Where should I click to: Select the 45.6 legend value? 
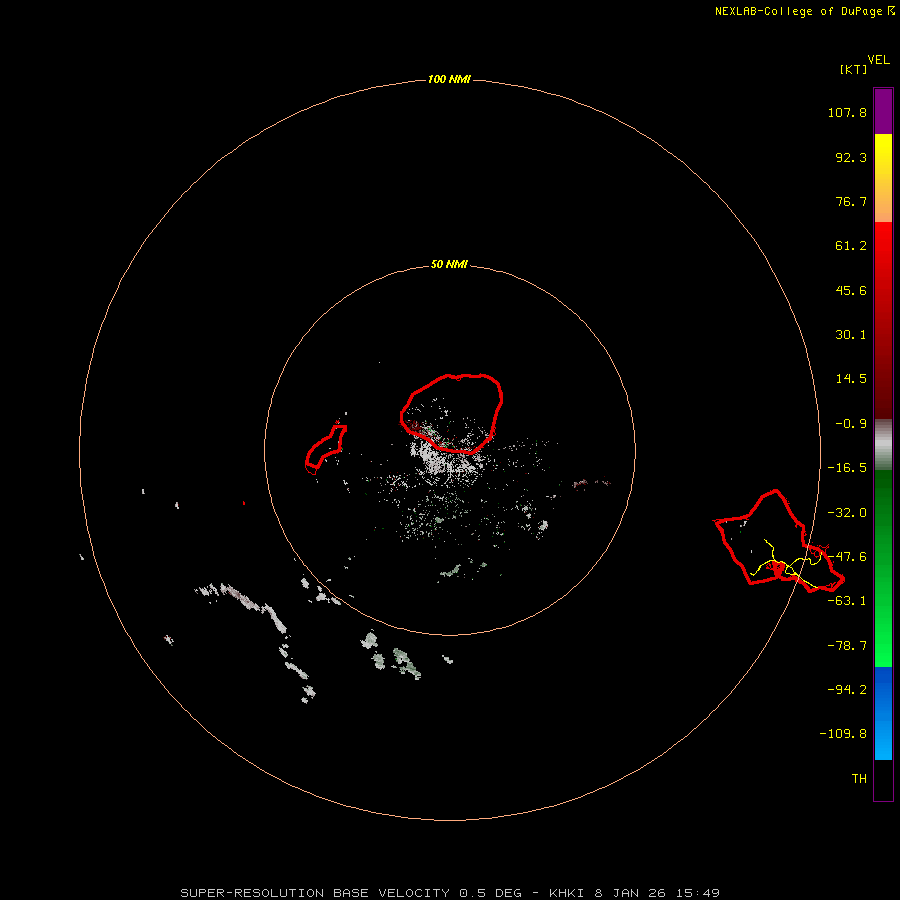coord(851,290)
